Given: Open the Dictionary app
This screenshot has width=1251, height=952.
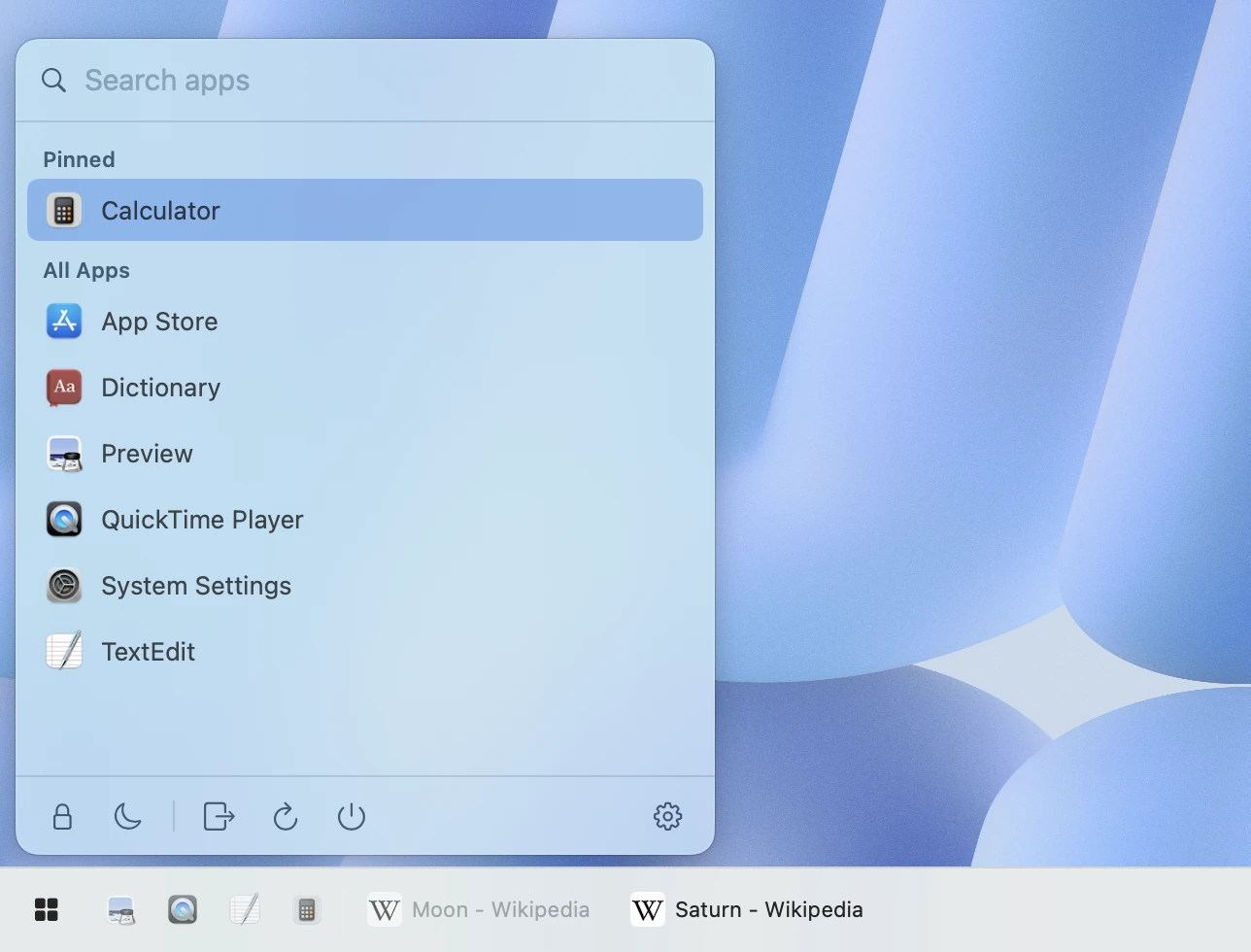Looking at the screenshot, I should coord(365,388).
